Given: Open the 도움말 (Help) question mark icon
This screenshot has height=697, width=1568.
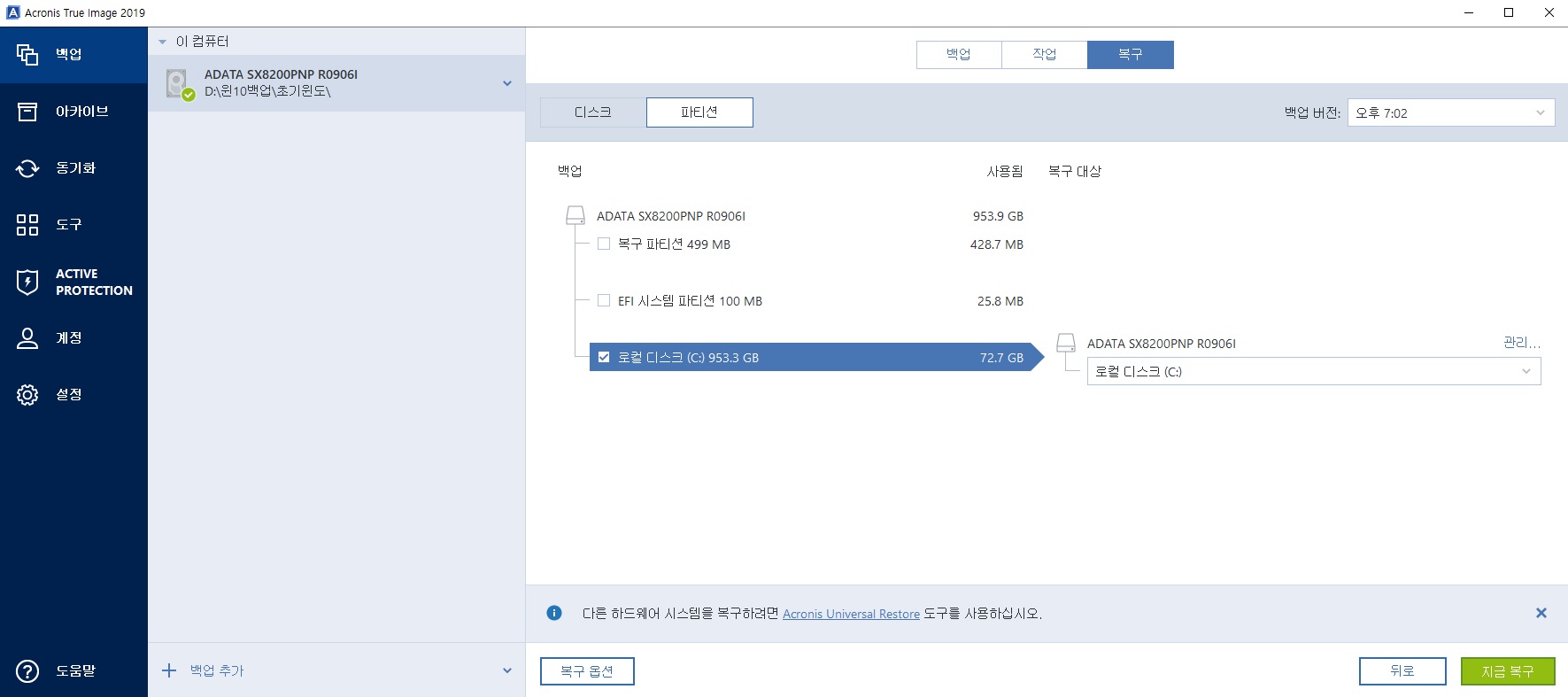Looking at the screenshot, I should [x=27, y=671].
